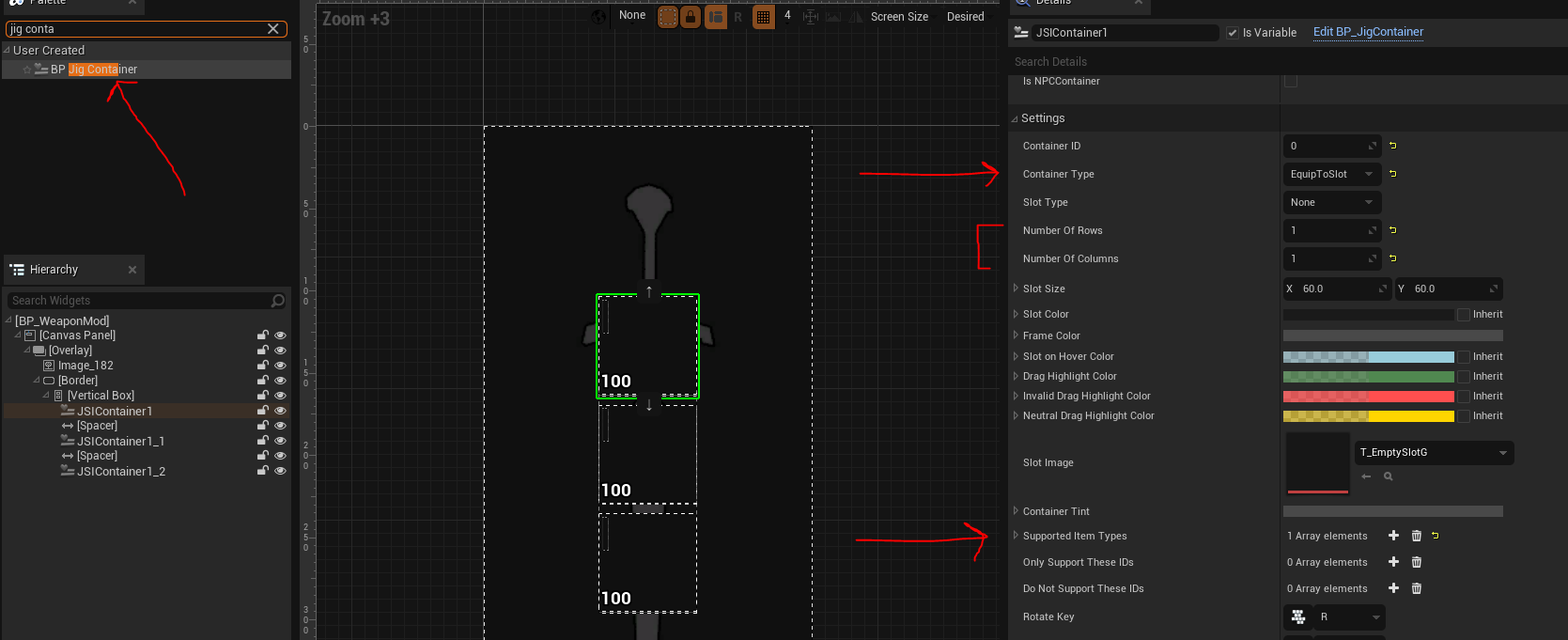Empty Do Not Support These IDs array
This screenshot has width=1568, height=640.
tap(1417, 588)
